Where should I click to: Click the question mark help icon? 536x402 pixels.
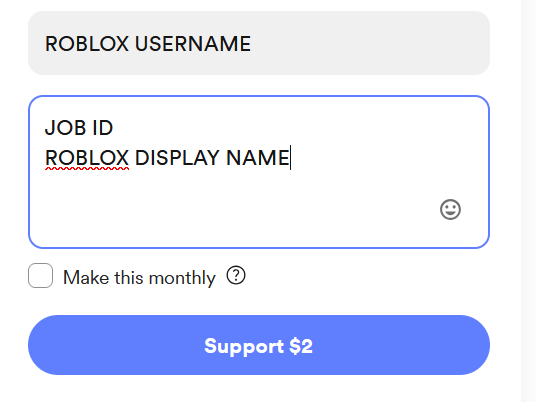(236, 275)
